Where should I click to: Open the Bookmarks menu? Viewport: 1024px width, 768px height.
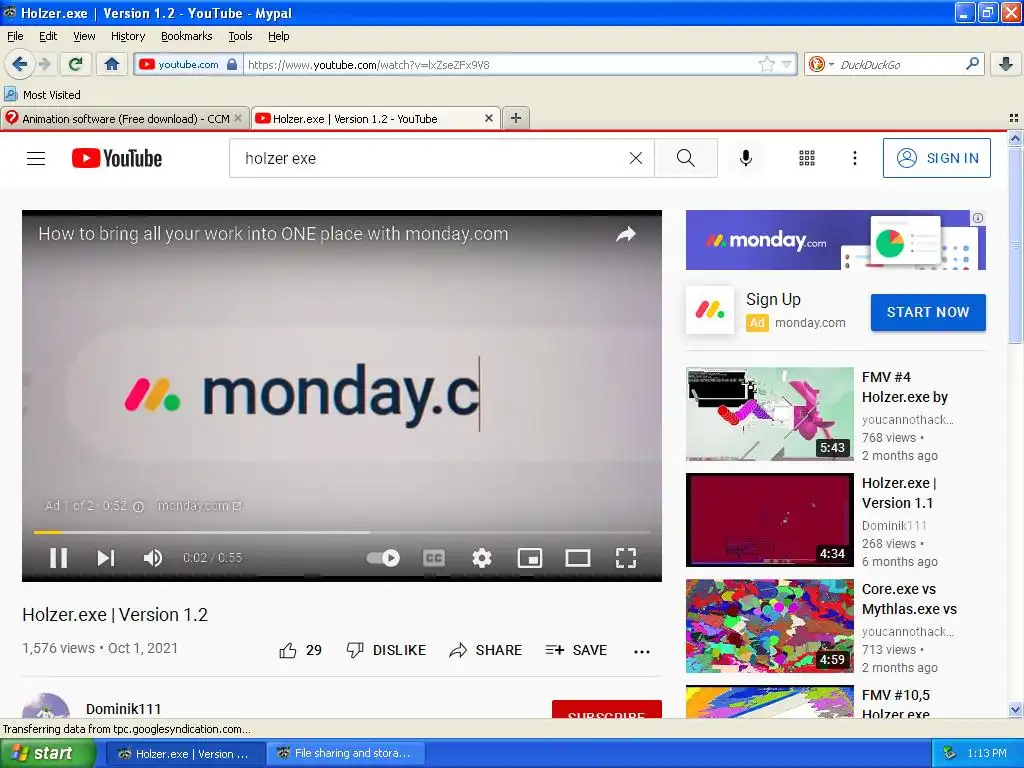point(187,36)
